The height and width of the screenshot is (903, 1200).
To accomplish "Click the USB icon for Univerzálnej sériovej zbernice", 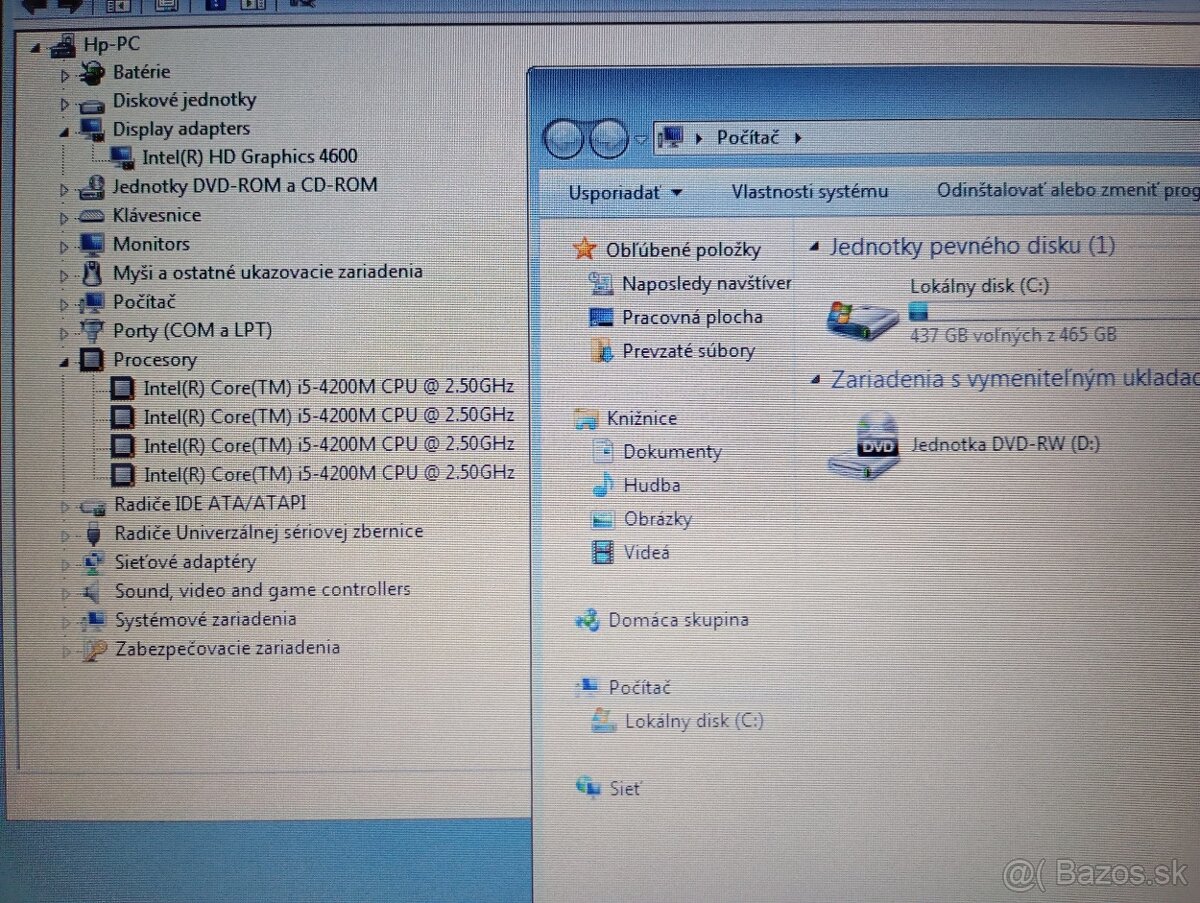I will 93,532.
